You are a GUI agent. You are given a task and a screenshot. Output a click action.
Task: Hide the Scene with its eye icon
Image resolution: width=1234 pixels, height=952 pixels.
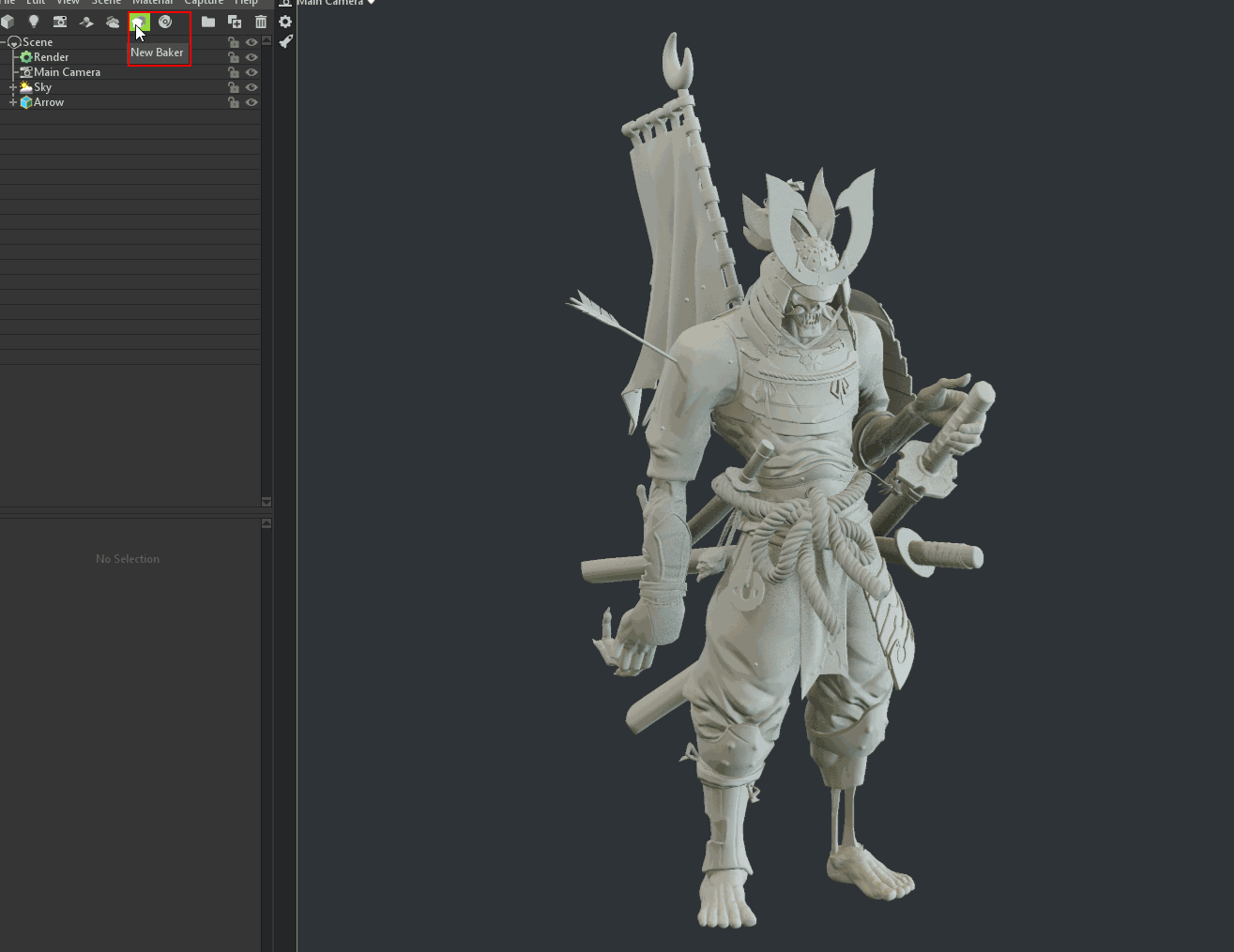pos(251,42)
